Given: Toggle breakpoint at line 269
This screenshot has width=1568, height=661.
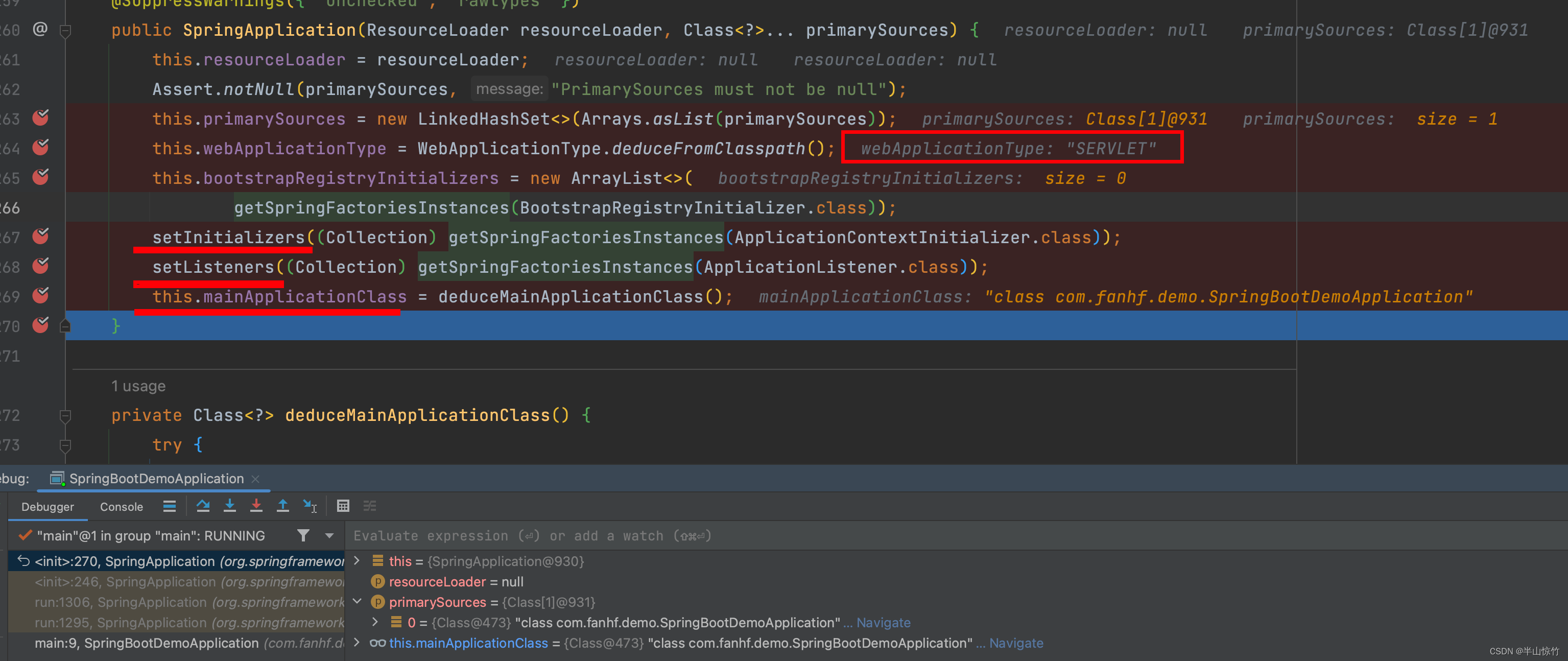Looking at the screenshot, I should pos(41,296).
